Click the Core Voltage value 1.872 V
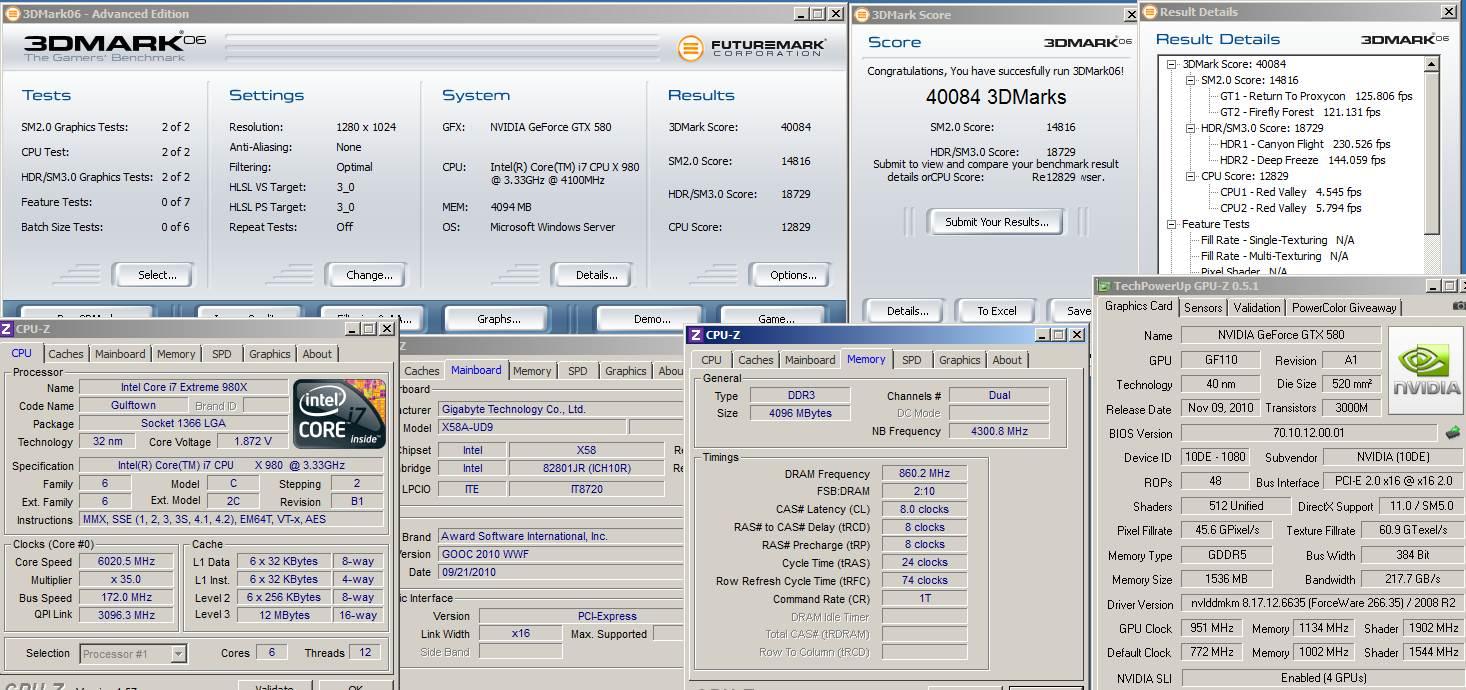Viewport: 1466px width, 690px height. point(253,441)
